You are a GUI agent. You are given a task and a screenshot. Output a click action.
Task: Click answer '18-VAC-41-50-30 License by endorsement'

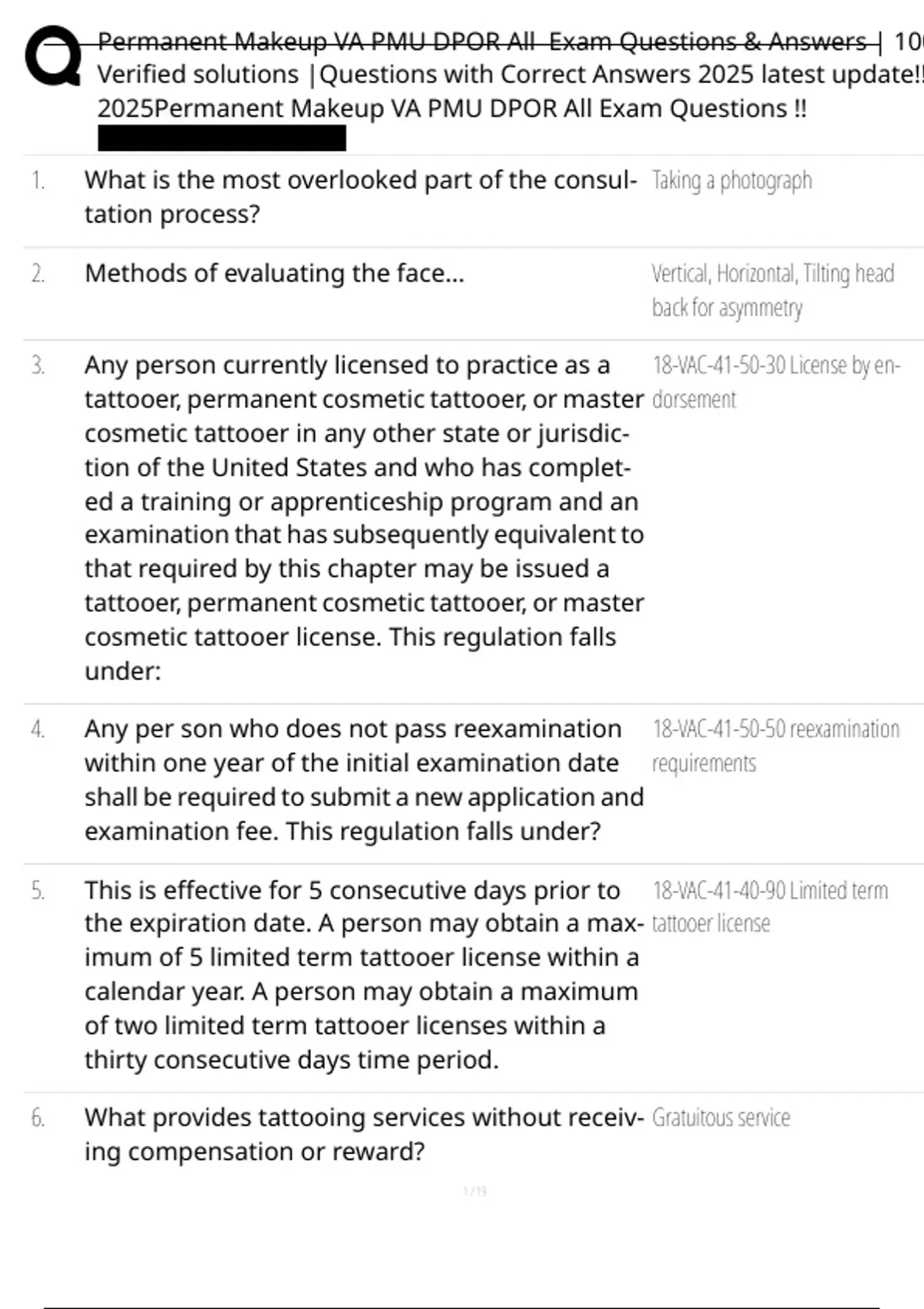coord(775,382)
